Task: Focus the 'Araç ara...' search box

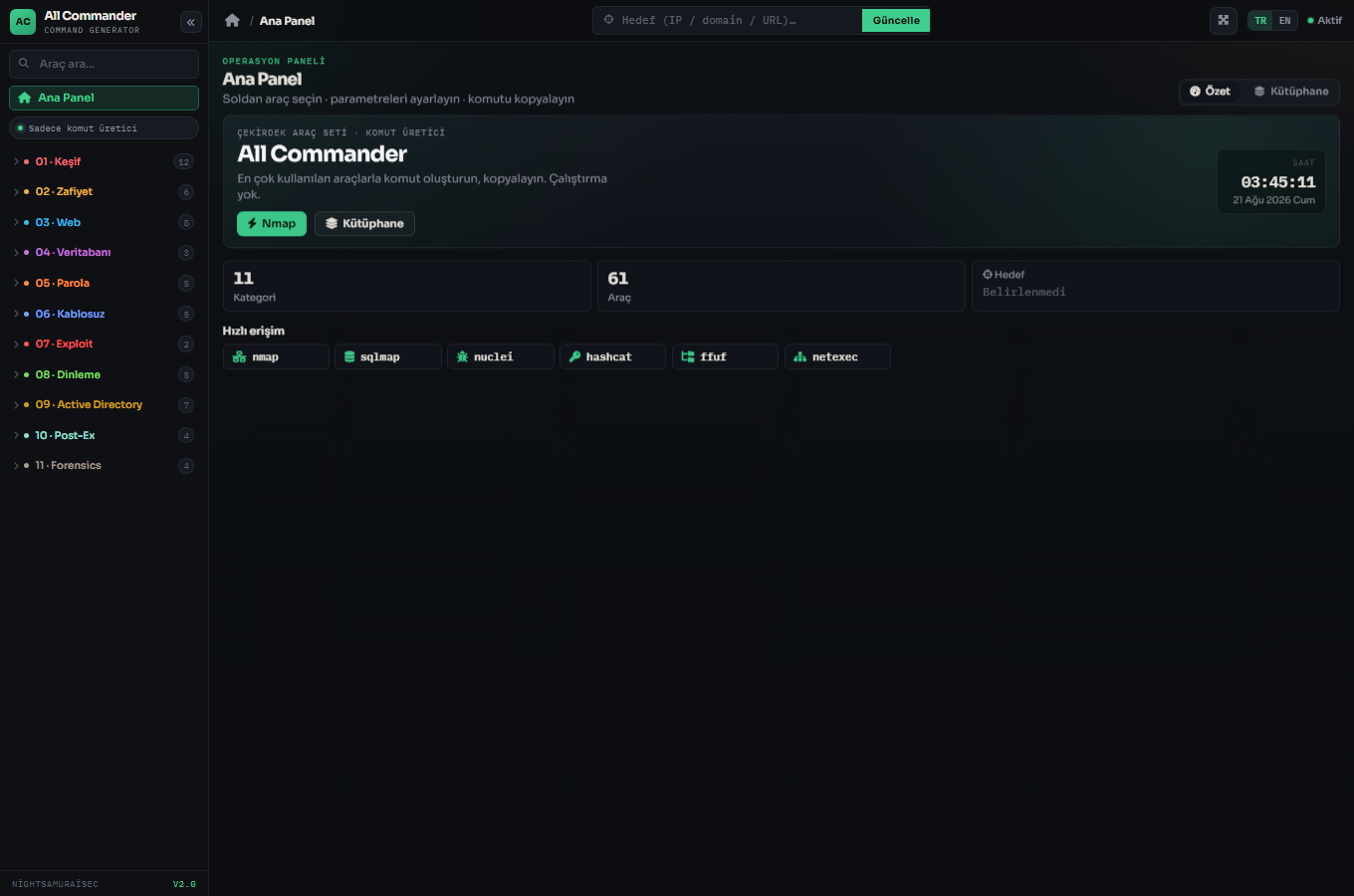Action: click(104, 64)
